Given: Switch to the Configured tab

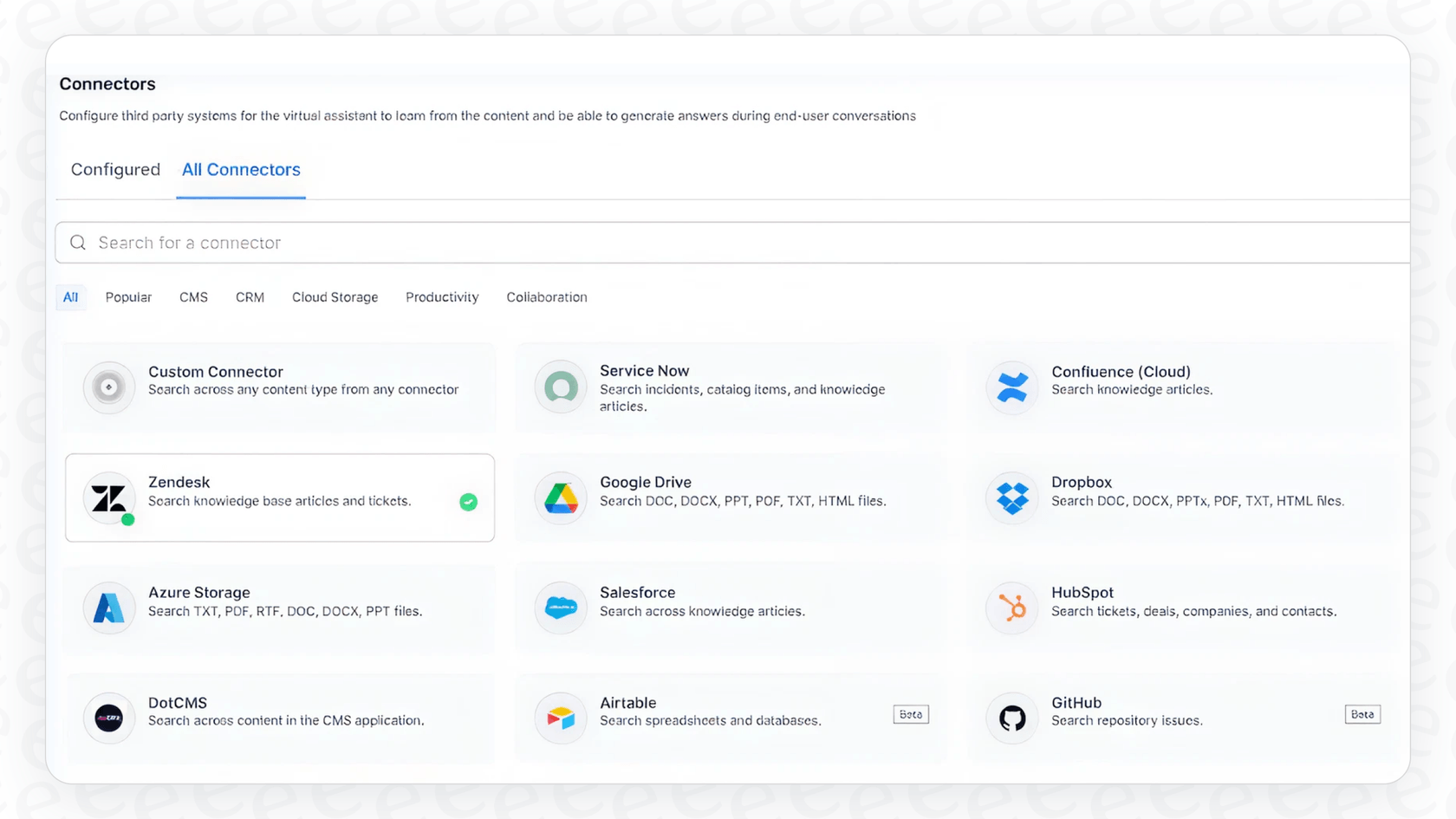Looking at the screenshot, I should click(x=114, y=170).
